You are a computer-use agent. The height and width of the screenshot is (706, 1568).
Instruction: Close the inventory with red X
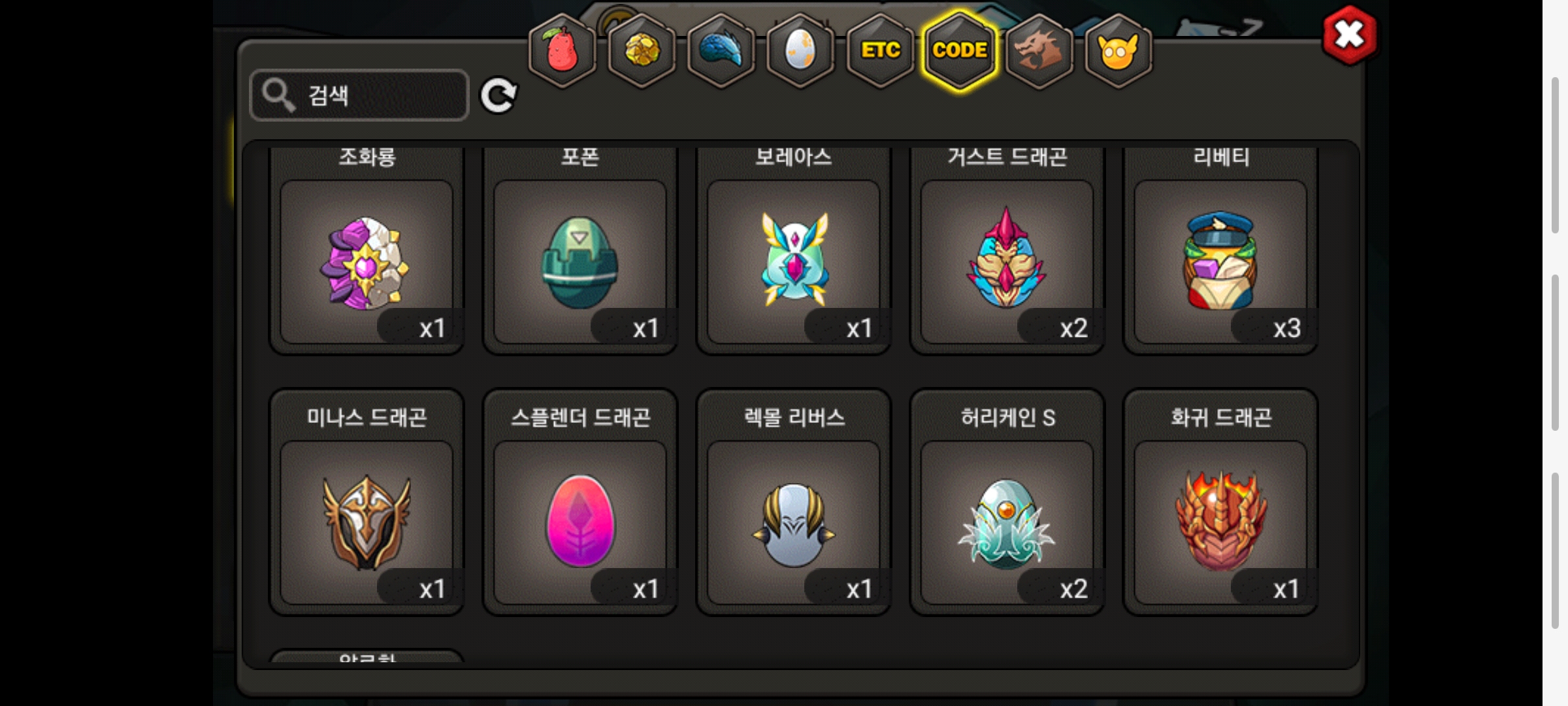(1349, 35)
